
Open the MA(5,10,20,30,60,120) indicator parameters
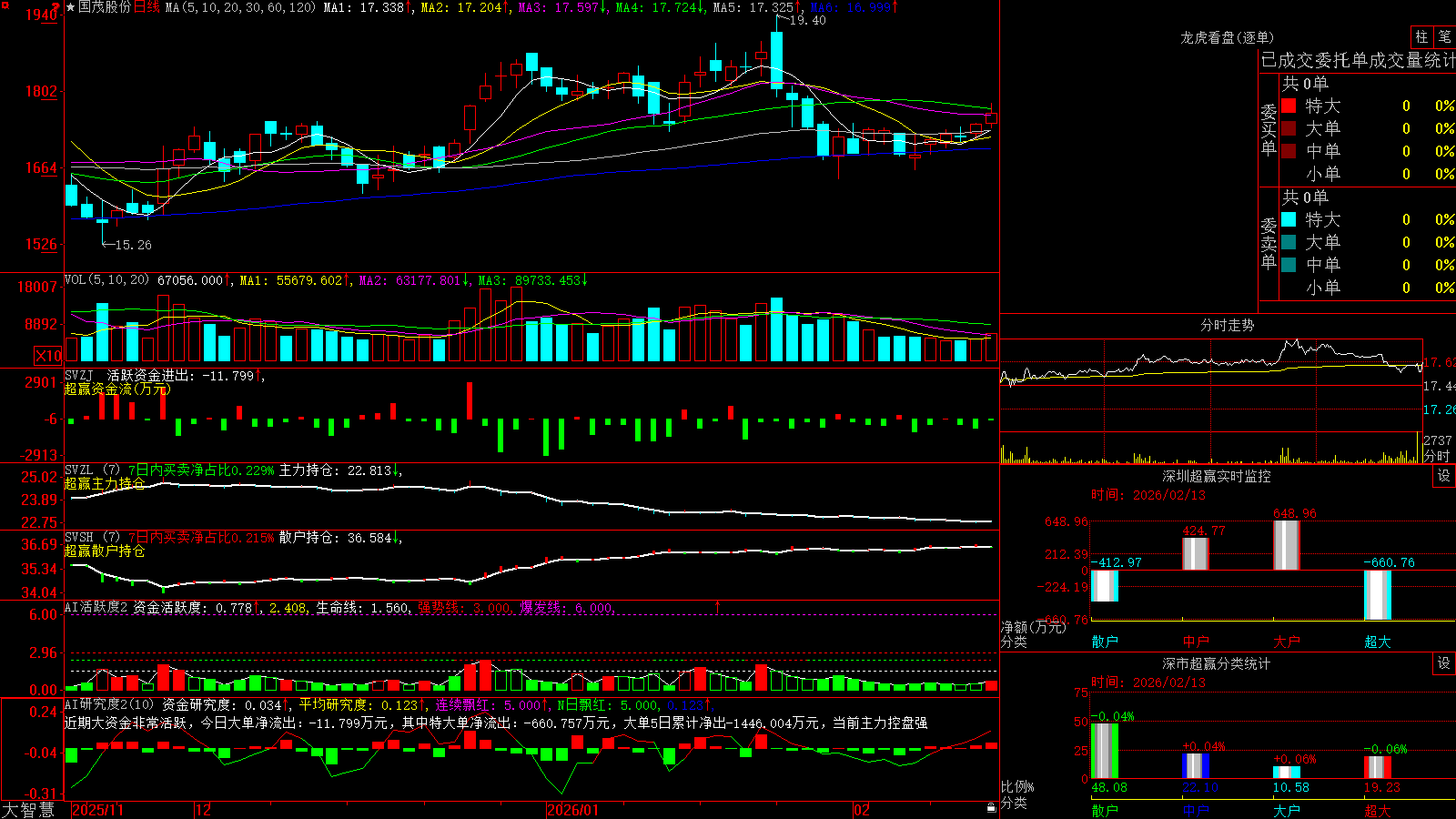point(240,7)
